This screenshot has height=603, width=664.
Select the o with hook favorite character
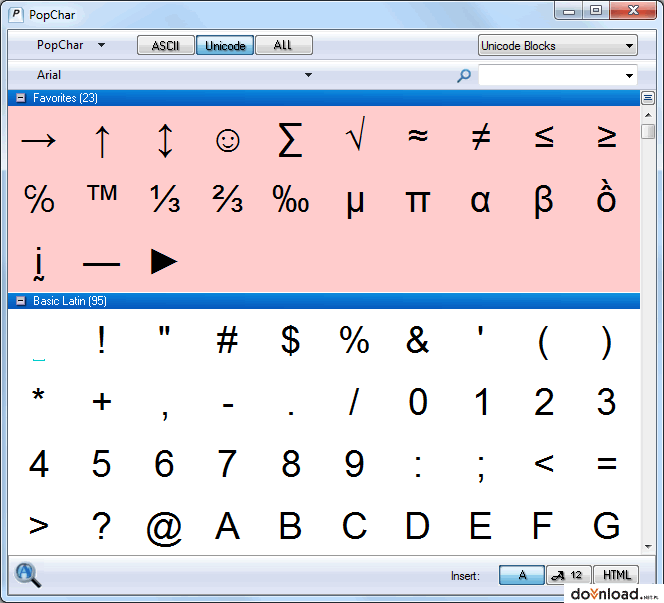tap(606, 196)
